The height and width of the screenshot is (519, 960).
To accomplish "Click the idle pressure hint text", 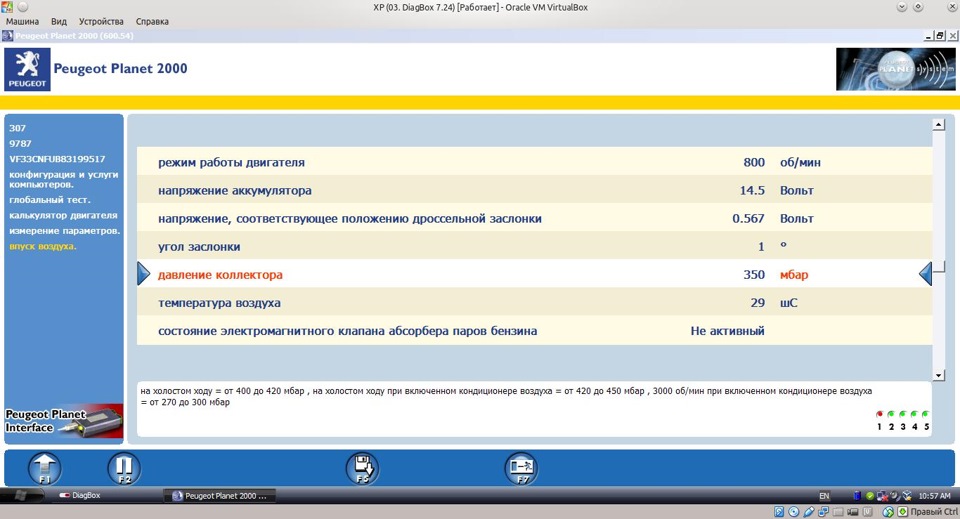I will (x=506, y=397).
